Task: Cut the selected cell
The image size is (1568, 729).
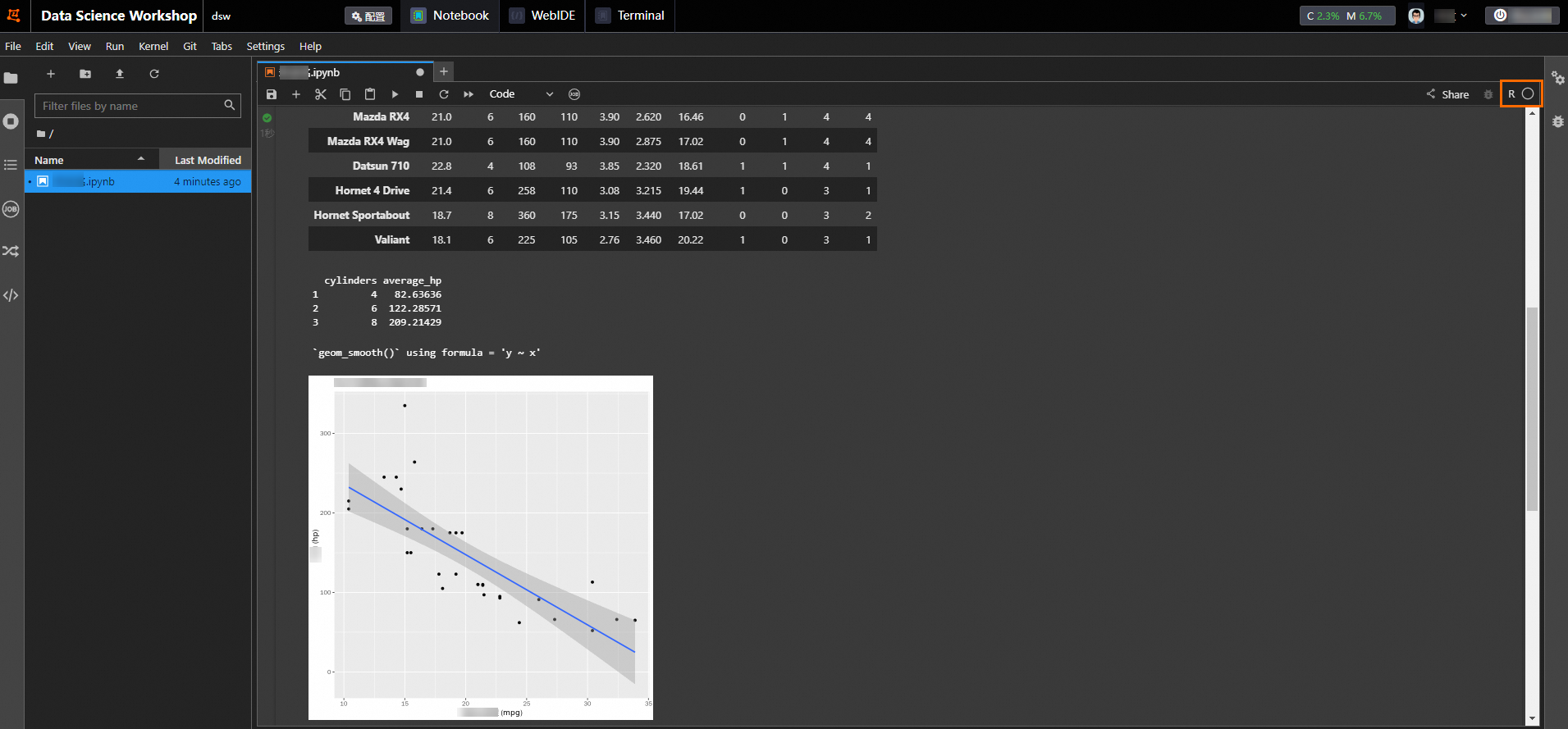Action: [x=321, y=94]
